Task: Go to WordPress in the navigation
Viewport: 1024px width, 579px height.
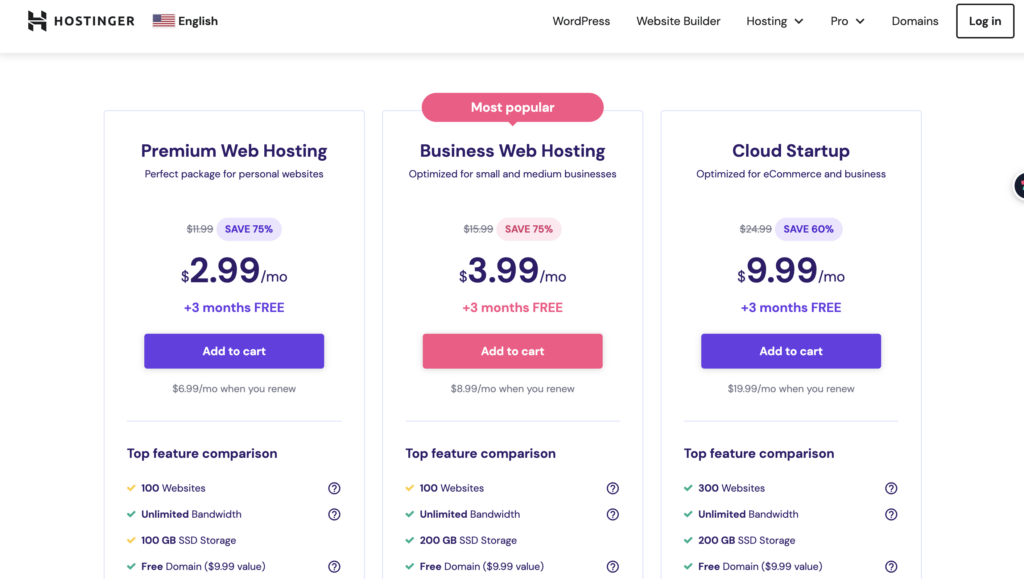Action: pos(581,21)
